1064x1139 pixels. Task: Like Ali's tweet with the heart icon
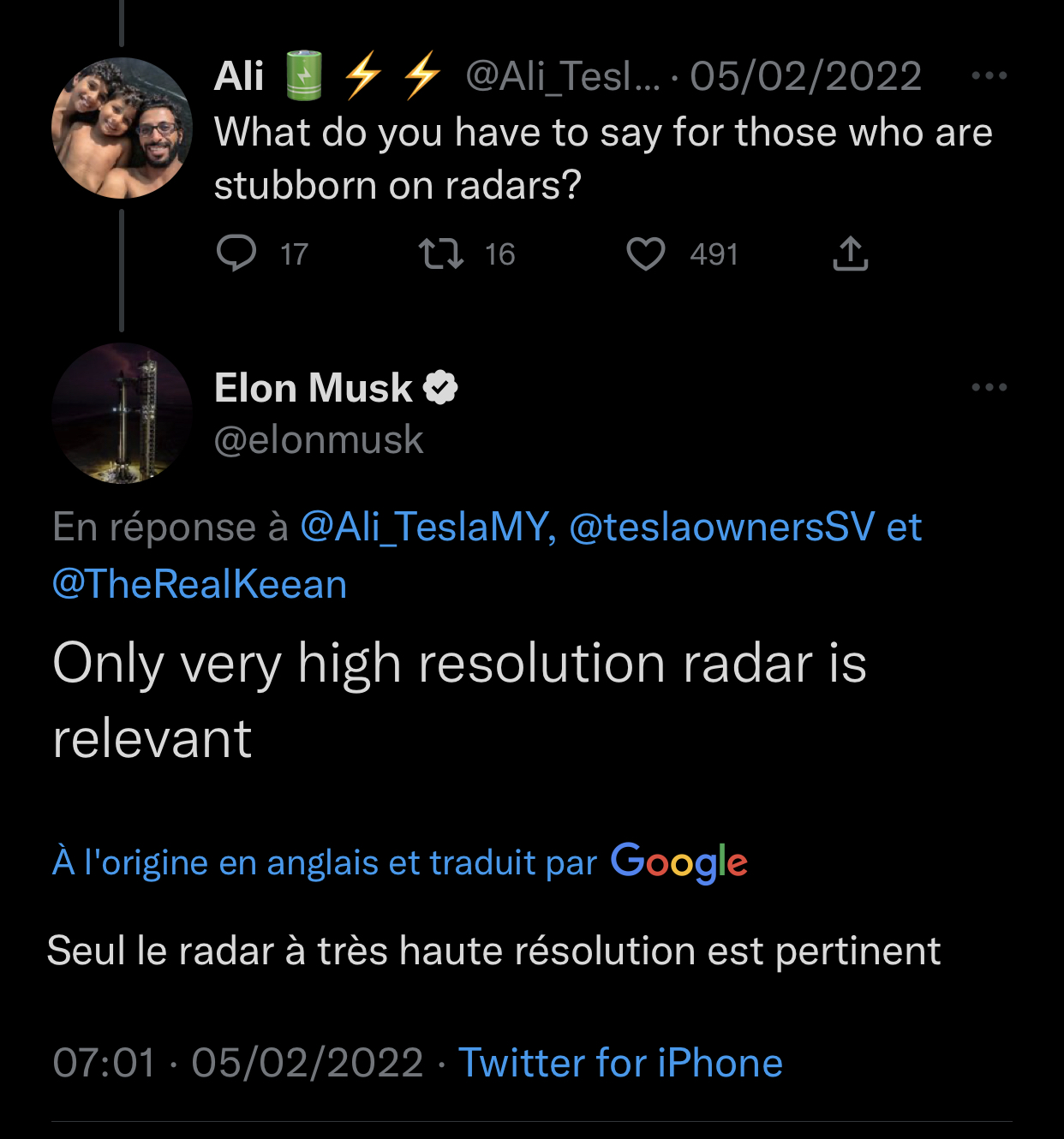coord(646,254)
